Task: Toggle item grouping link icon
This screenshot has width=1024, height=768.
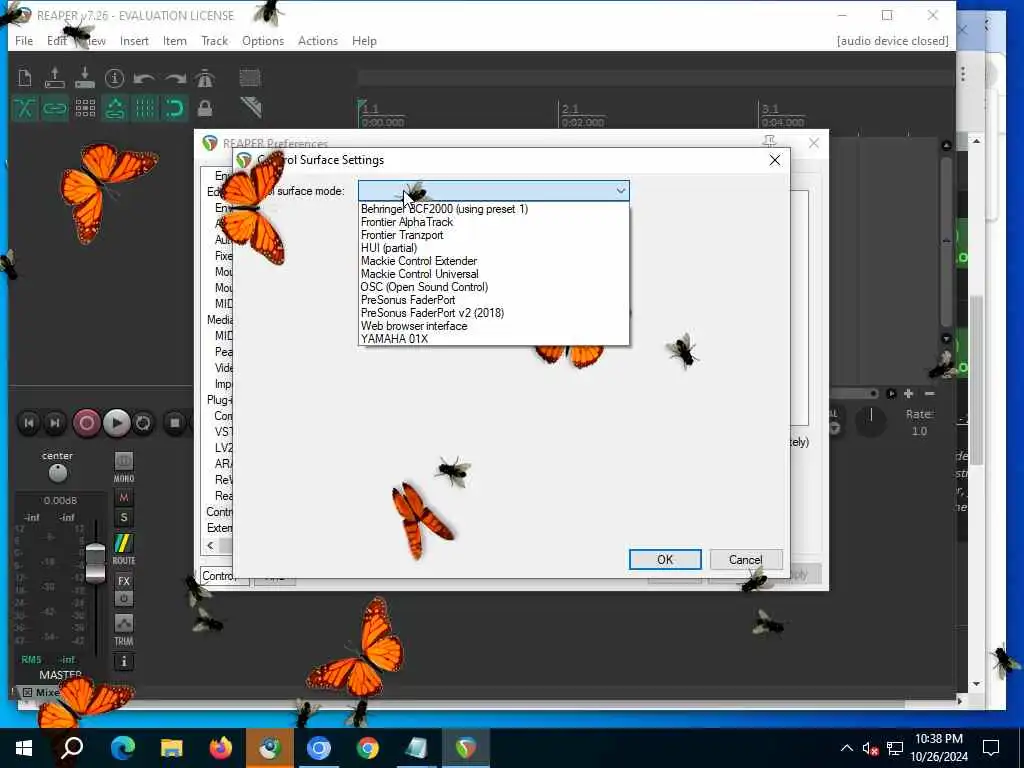Action: [x=55, y=108]
